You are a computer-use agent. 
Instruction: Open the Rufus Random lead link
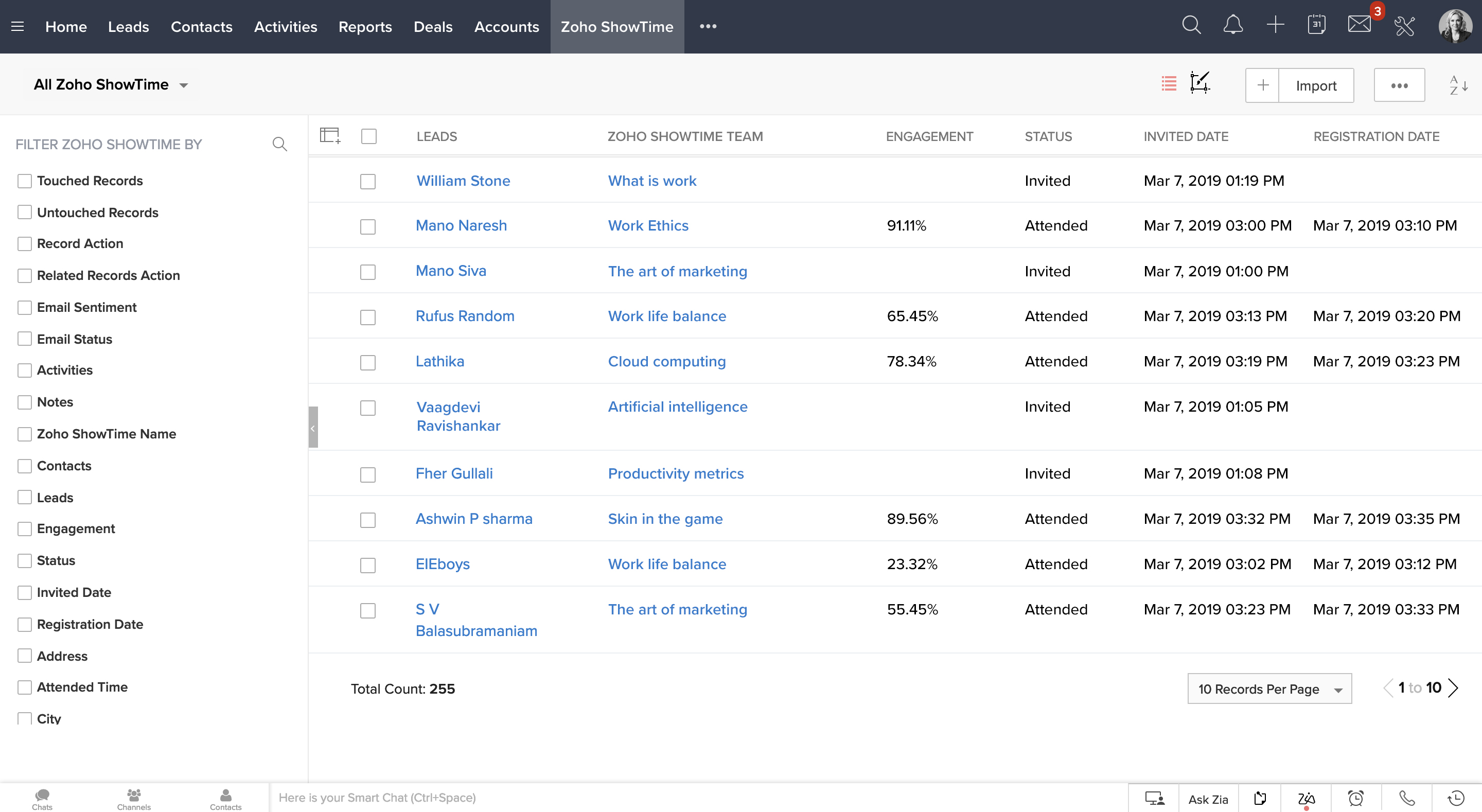pyautogui.click(x=465, y=316)
